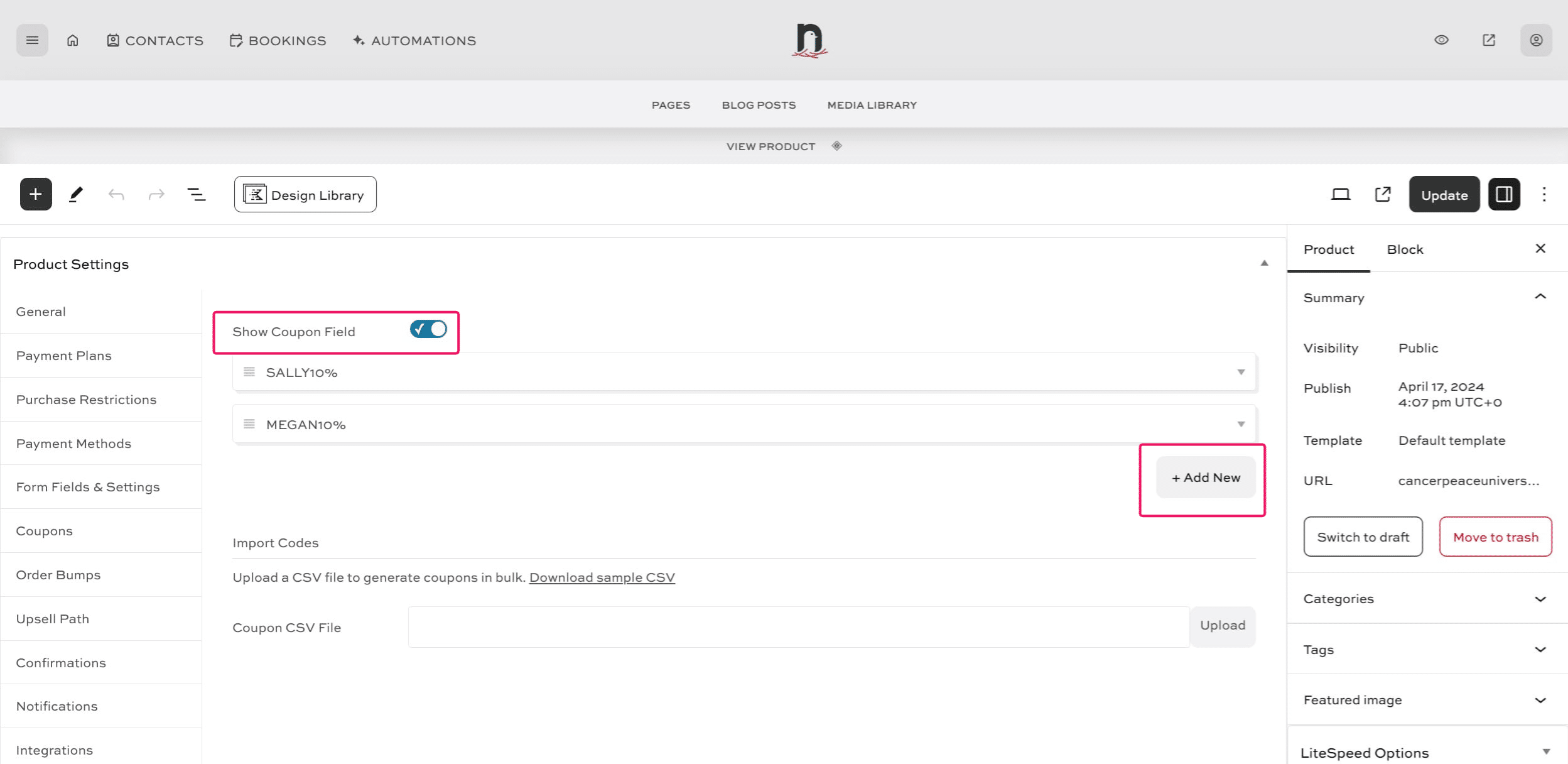Screen dimensions: 1568x764
Task: Open the block inserter with the plus icon
Action: 35,194
